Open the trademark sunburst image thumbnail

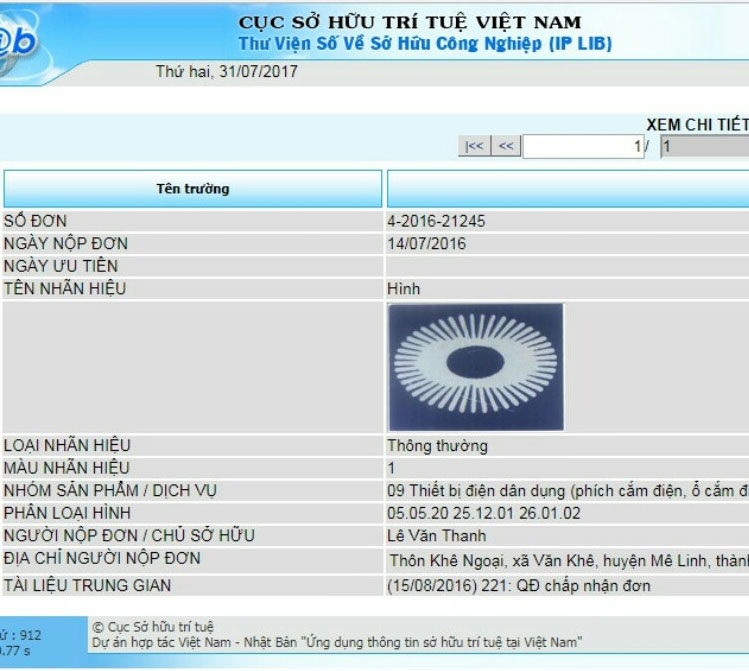[476, 367]
